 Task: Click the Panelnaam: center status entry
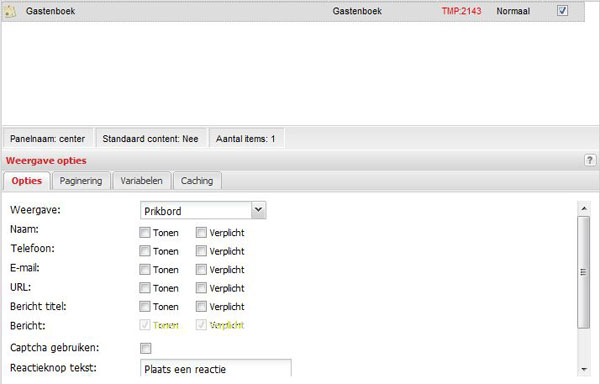47,138
